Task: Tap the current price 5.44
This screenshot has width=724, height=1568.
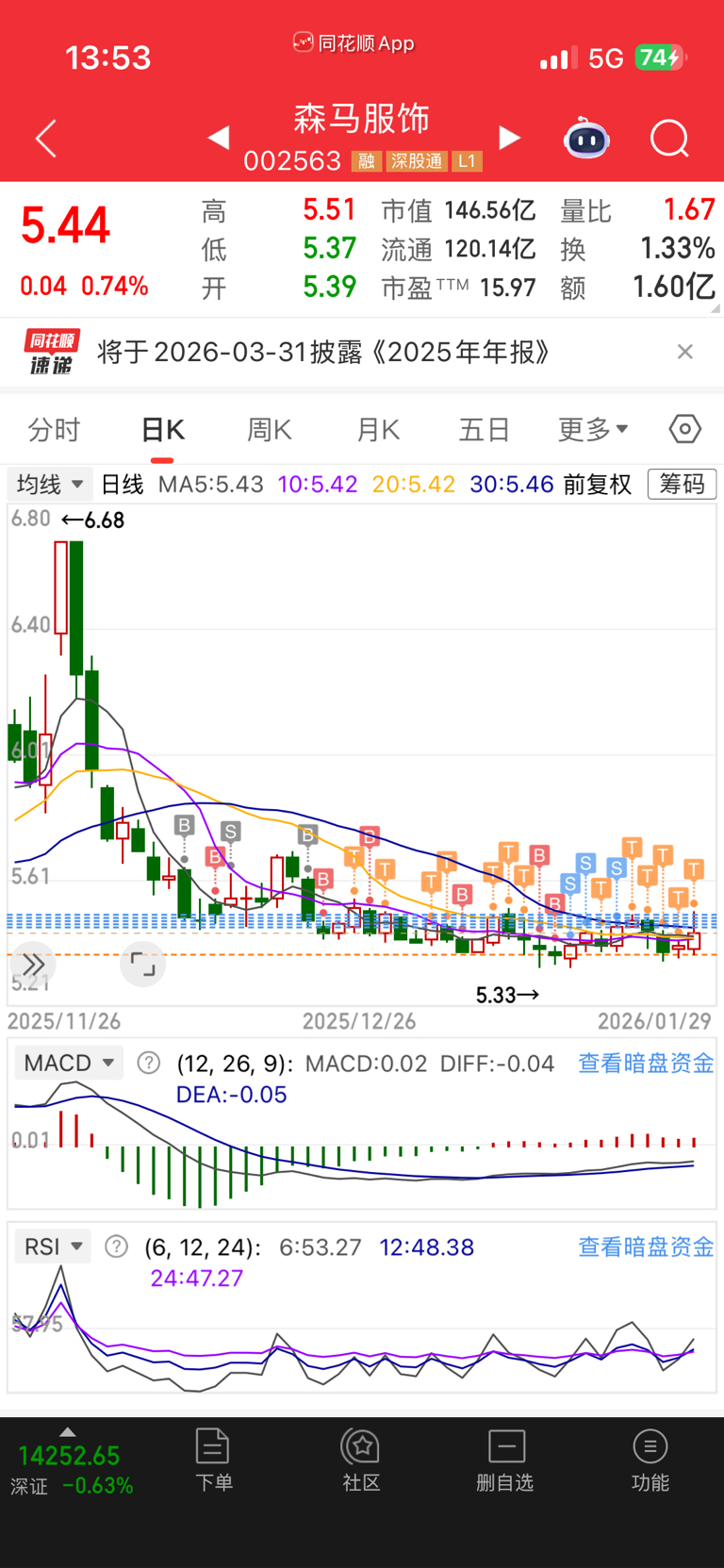Action: tap(66, 226)
